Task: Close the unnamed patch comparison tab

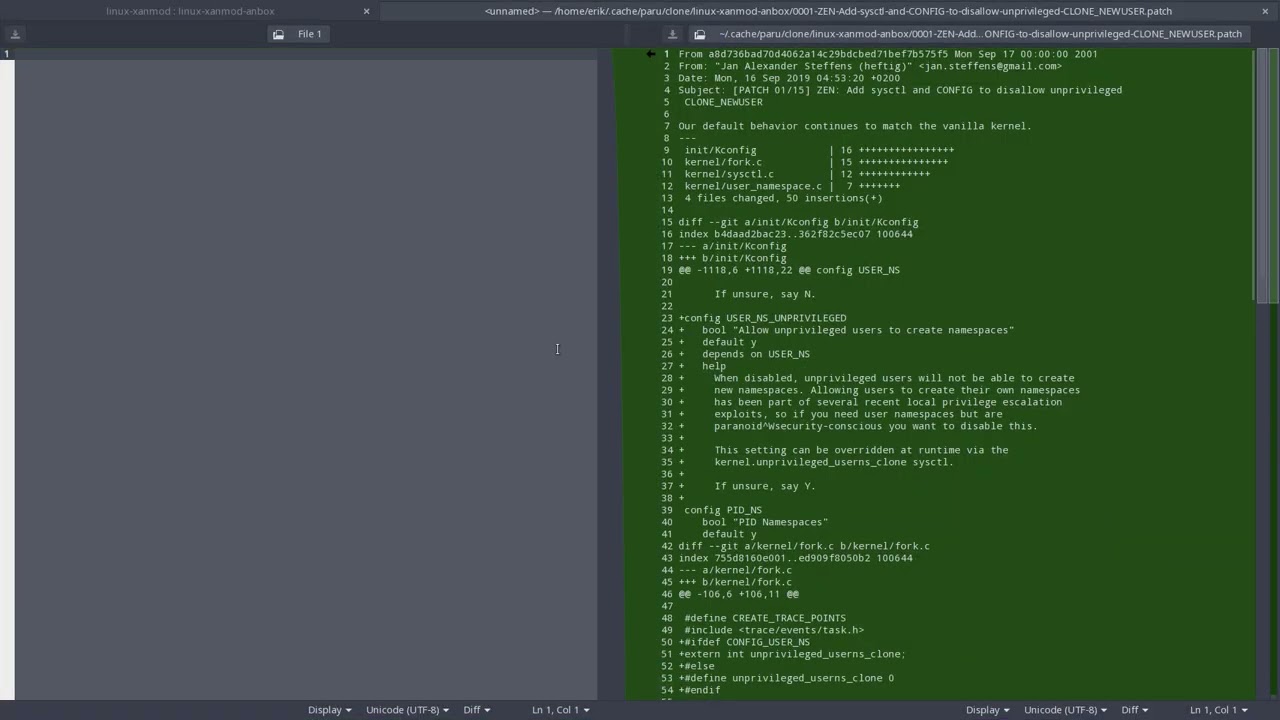Action: (1265, 11)
